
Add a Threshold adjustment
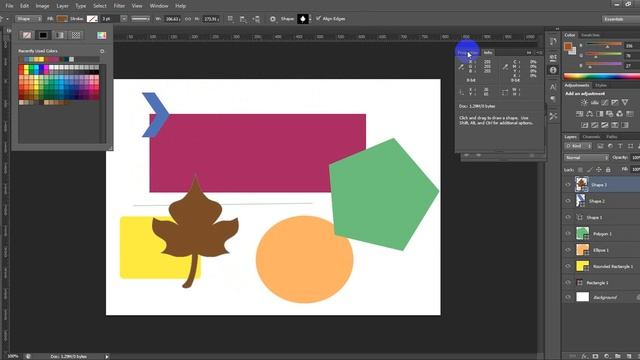pyautogui.click(x=604, y=125)
